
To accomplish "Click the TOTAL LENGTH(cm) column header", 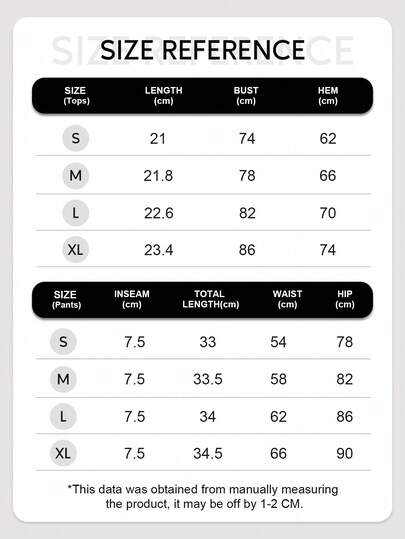I will click(210, 299).
